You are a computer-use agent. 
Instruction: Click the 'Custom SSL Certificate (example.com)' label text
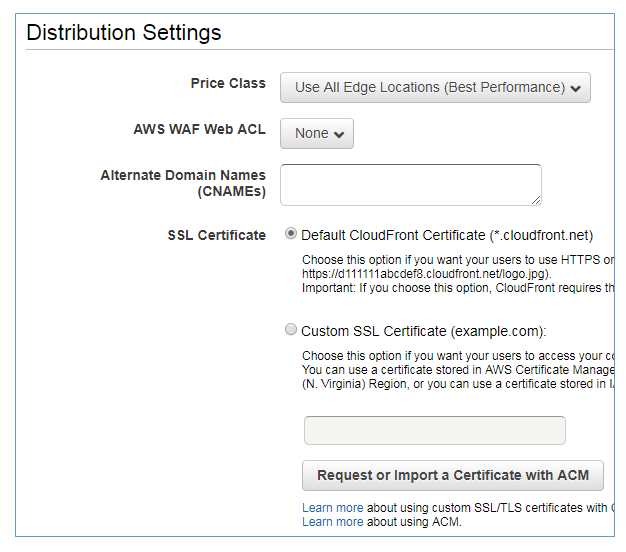(424, 331)
